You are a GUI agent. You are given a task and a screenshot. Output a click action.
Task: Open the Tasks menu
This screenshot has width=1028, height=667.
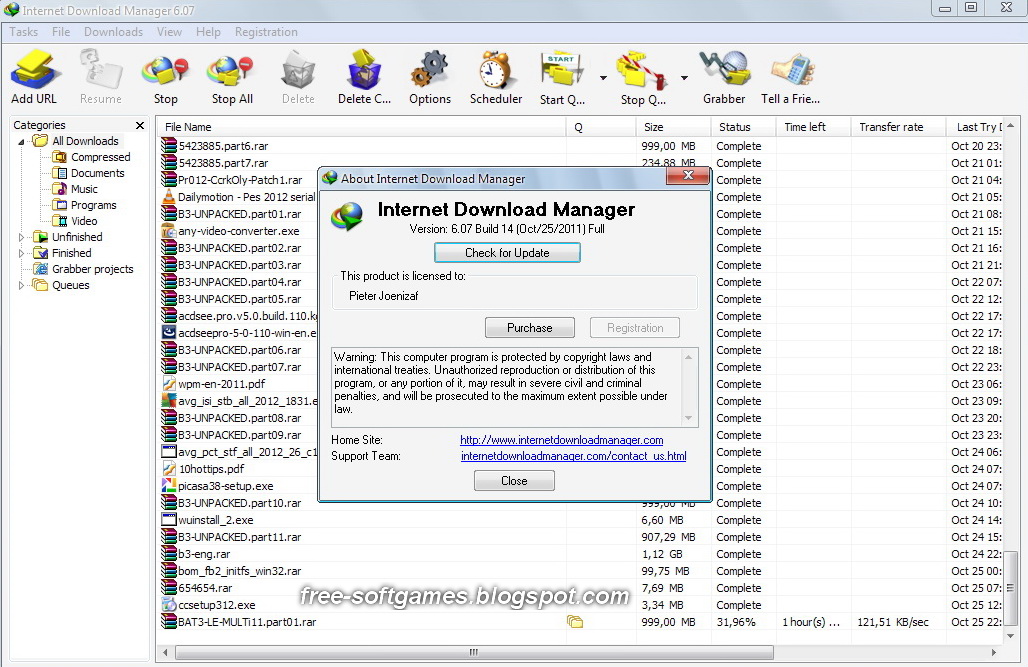coord(24,32)
